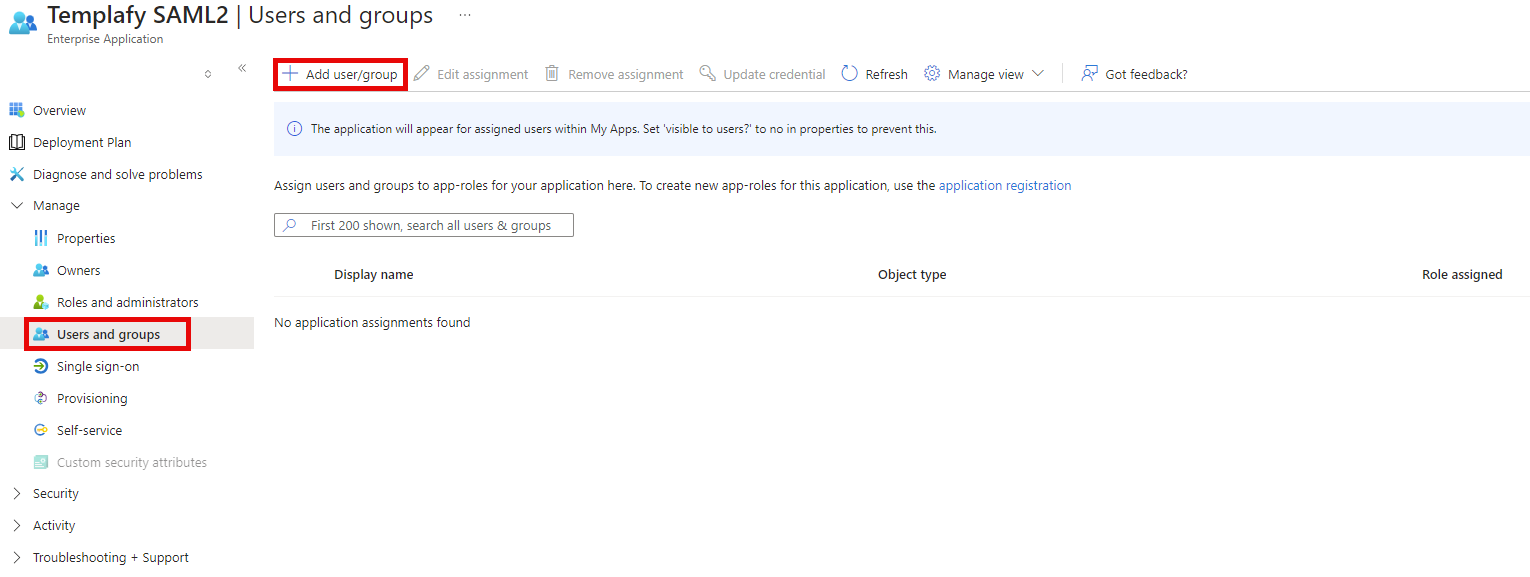Screen dimensions: 1530x577
Task: Open Single sign-on settings
Action: 98,365
